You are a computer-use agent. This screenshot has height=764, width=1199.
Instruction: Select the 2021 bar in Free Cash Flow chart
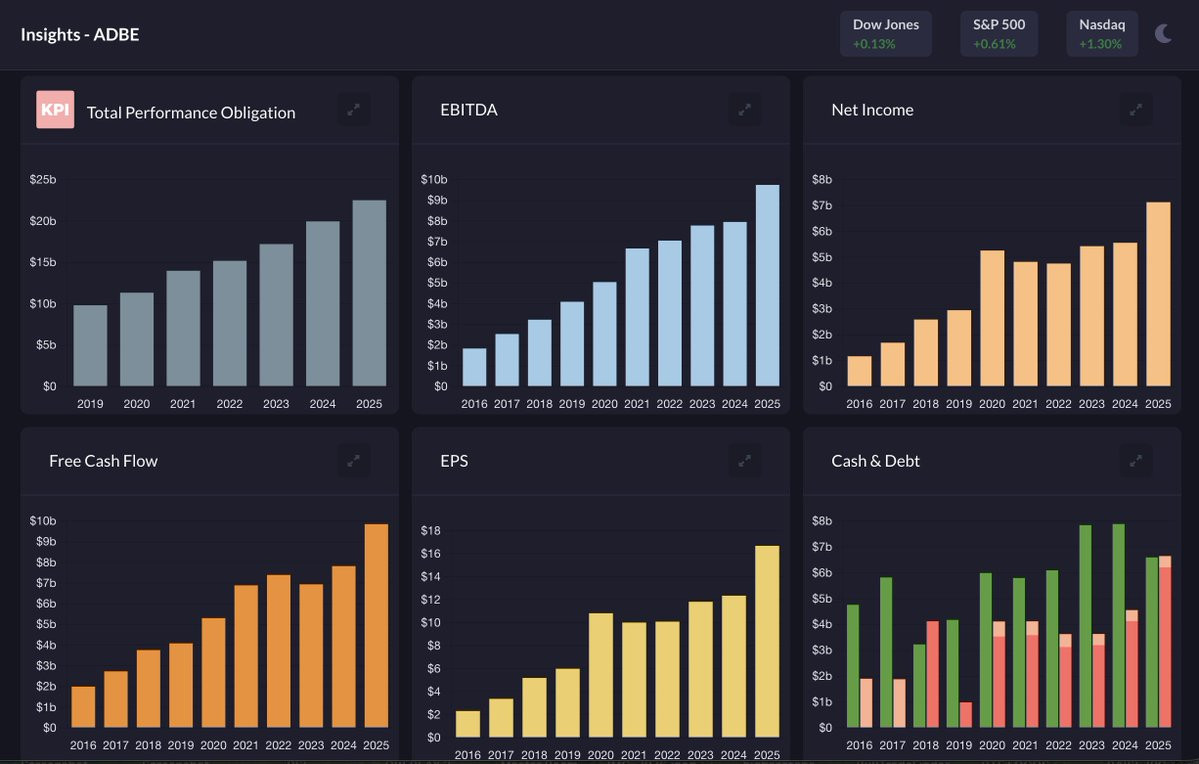[x=246, y=656]
